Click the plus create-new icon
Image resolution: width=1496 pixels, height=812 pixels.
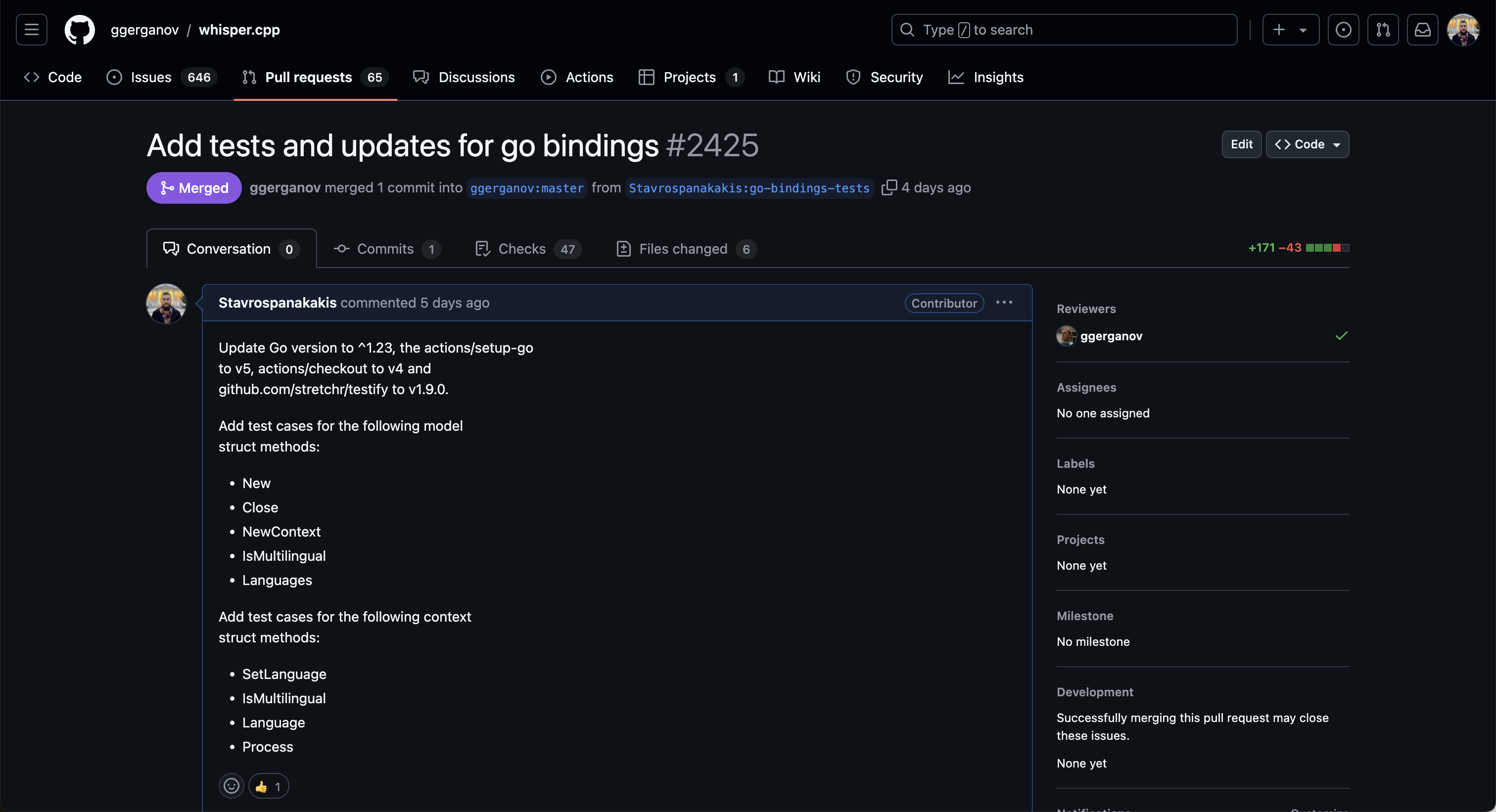click(x=1279, y=30)
